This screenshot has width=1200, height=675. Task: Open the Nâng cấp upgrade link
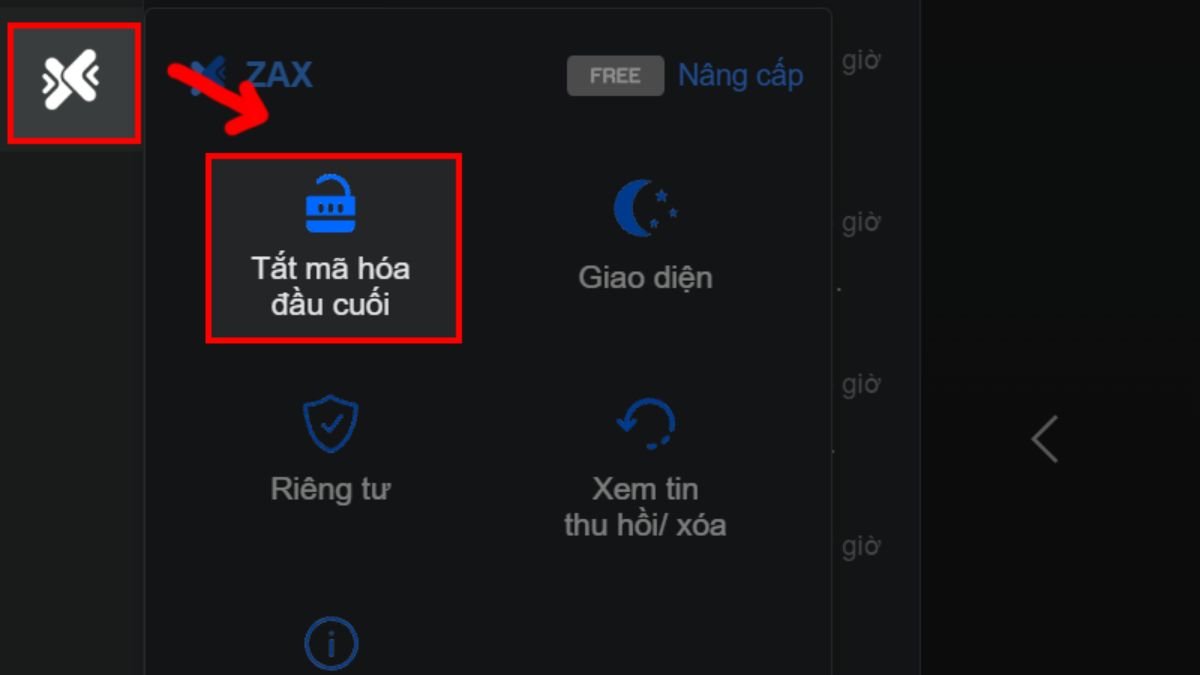[x=741, y=75]
